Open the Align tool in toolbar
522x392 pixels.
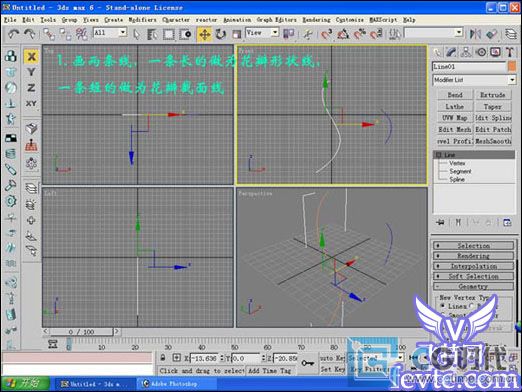(492, 34)
